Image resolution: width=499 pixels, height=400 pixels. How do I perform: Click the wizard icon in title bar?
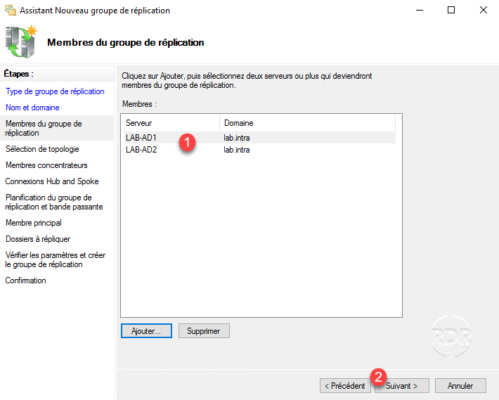coord(10,10)
